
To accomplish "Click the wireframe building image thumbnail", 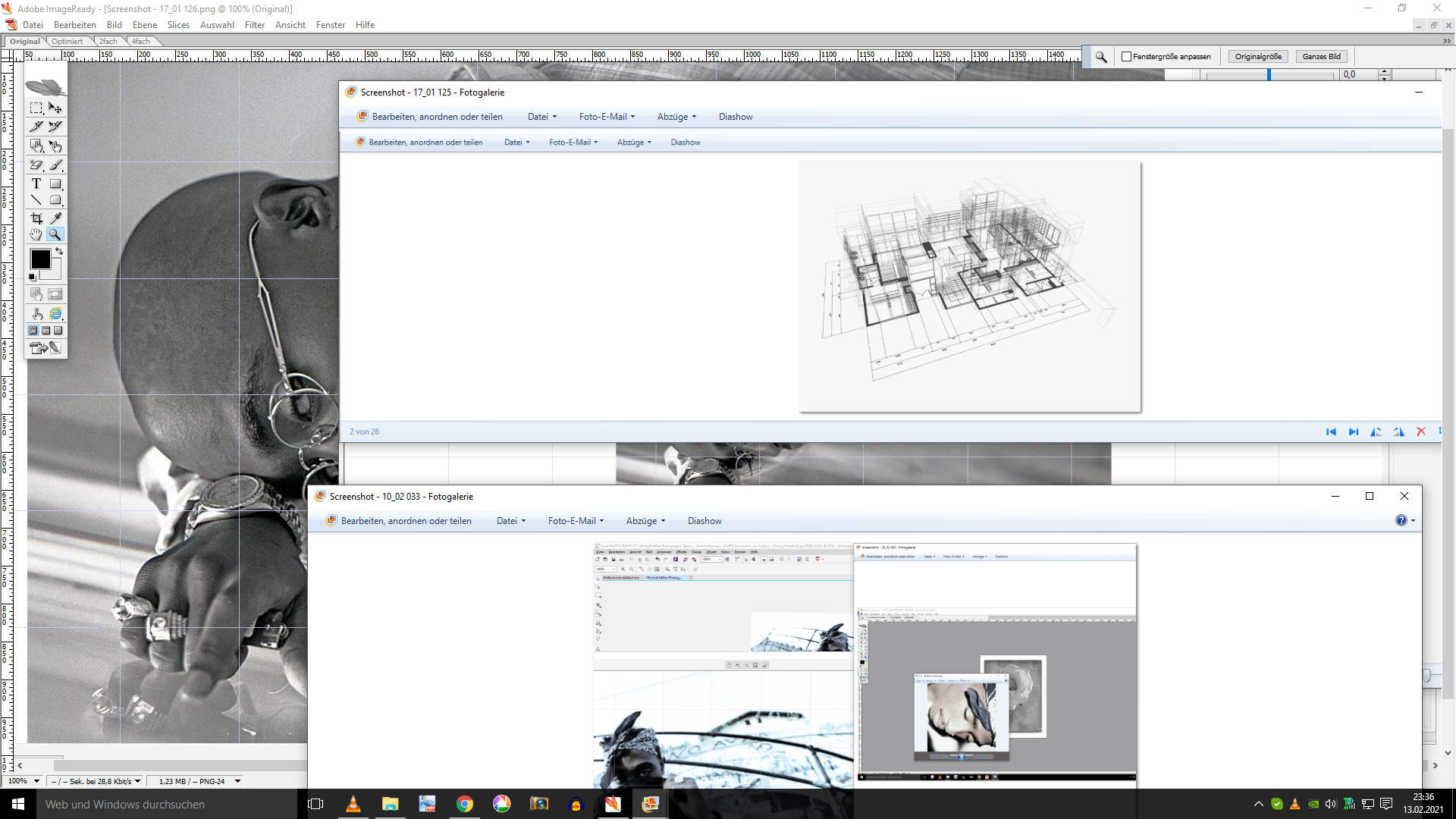I will pyautogui.click(x=970, y=287).
